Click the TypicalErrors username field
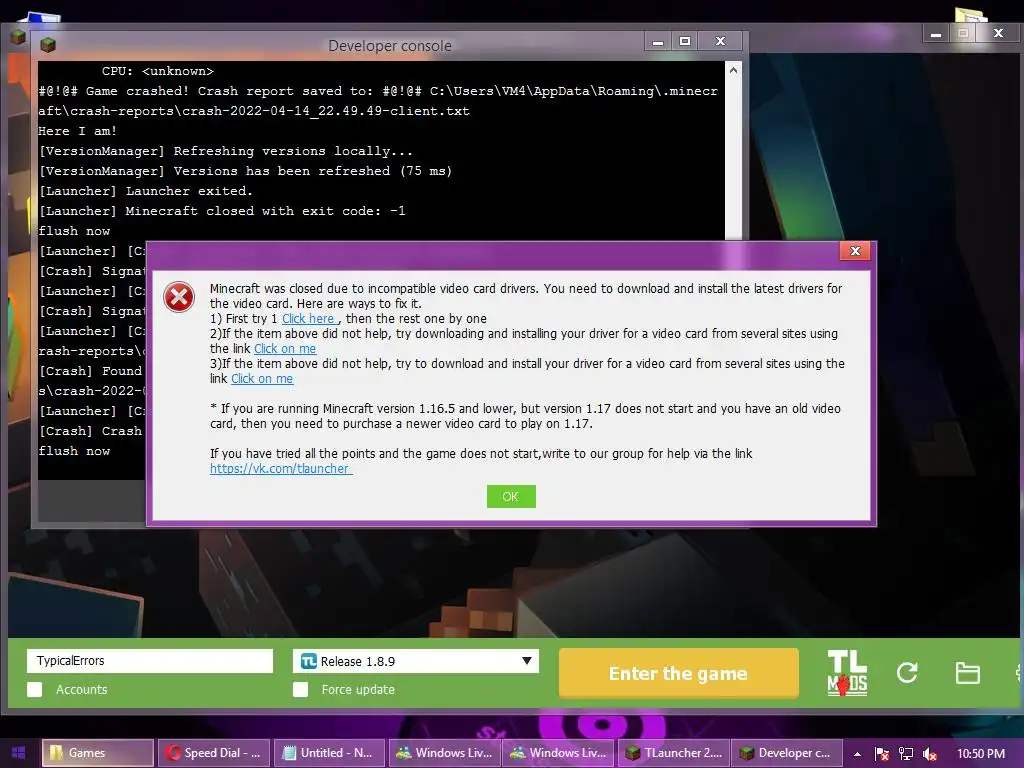The width and height of the screenshot is (1024, 768). point(150,661)
